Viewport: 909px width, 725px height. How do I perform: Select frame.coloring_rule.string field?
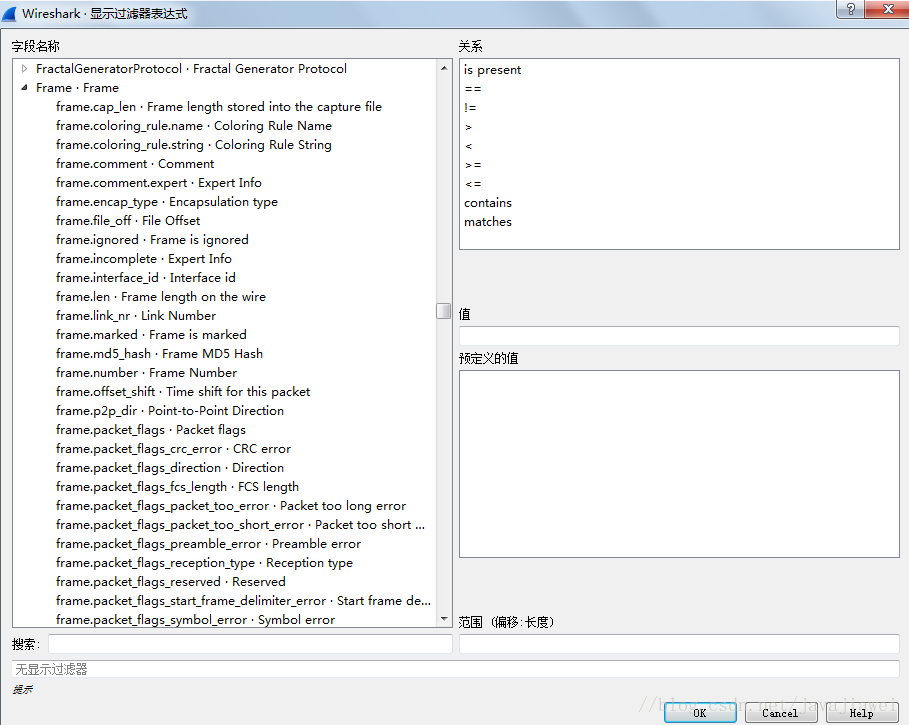click(194, 145)
